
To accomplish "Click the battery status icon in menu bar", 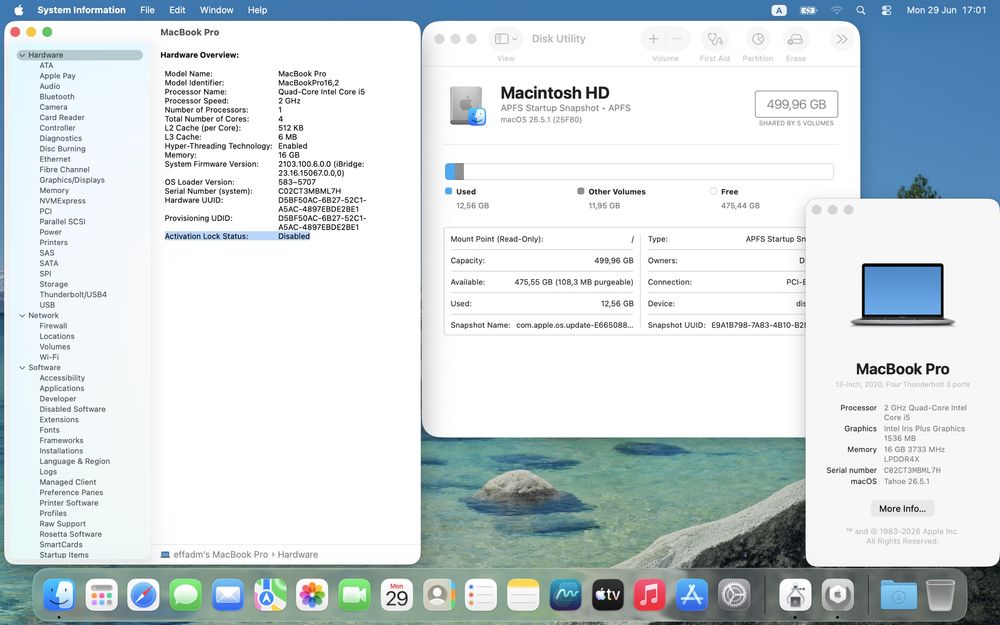I will (808, 10).
